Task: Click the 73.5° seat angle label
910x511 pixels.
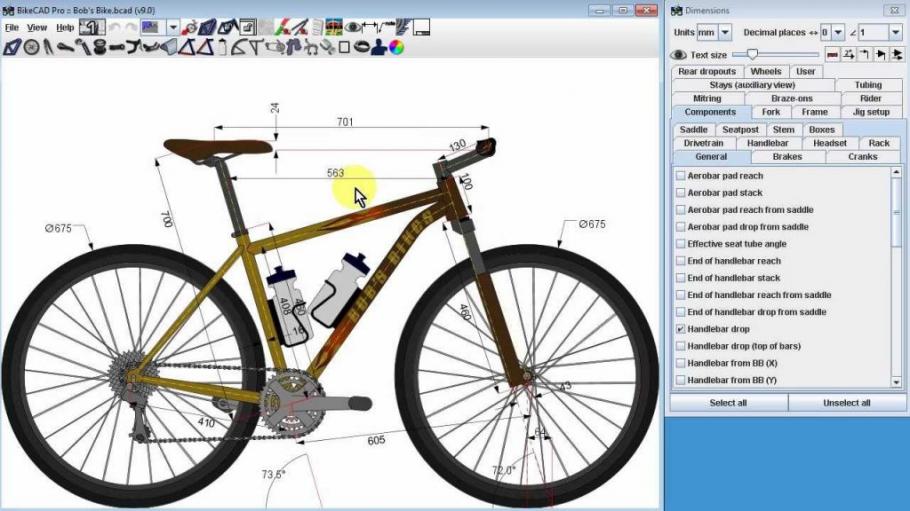Action: point(273,474)
